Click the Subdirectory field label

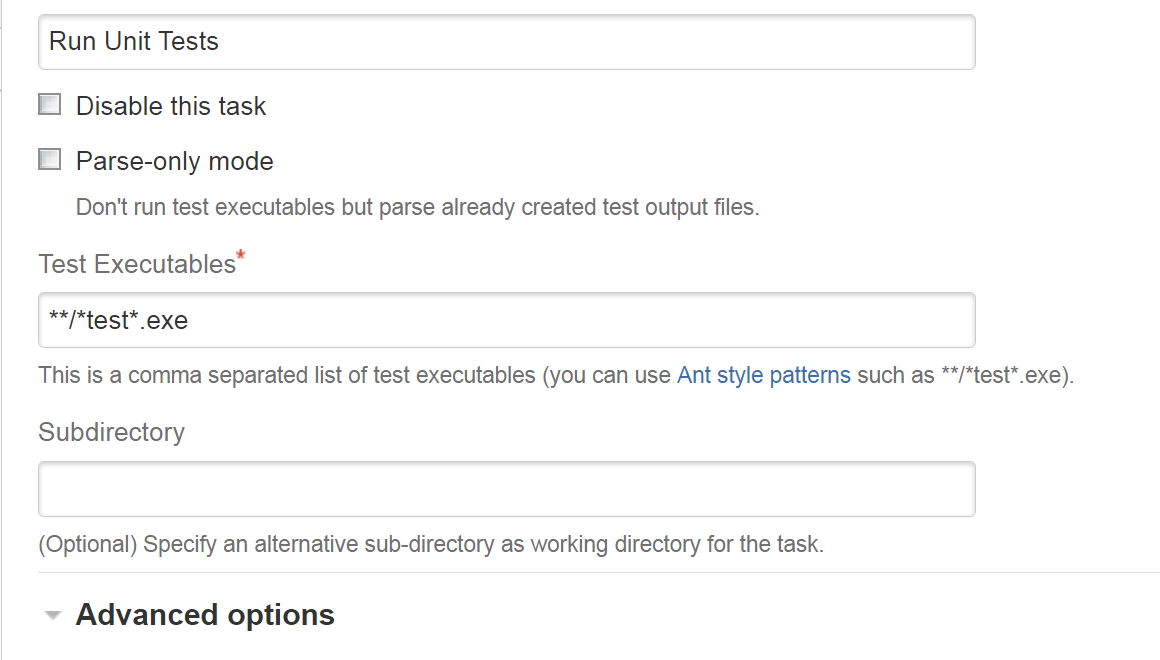coord(111,432)
